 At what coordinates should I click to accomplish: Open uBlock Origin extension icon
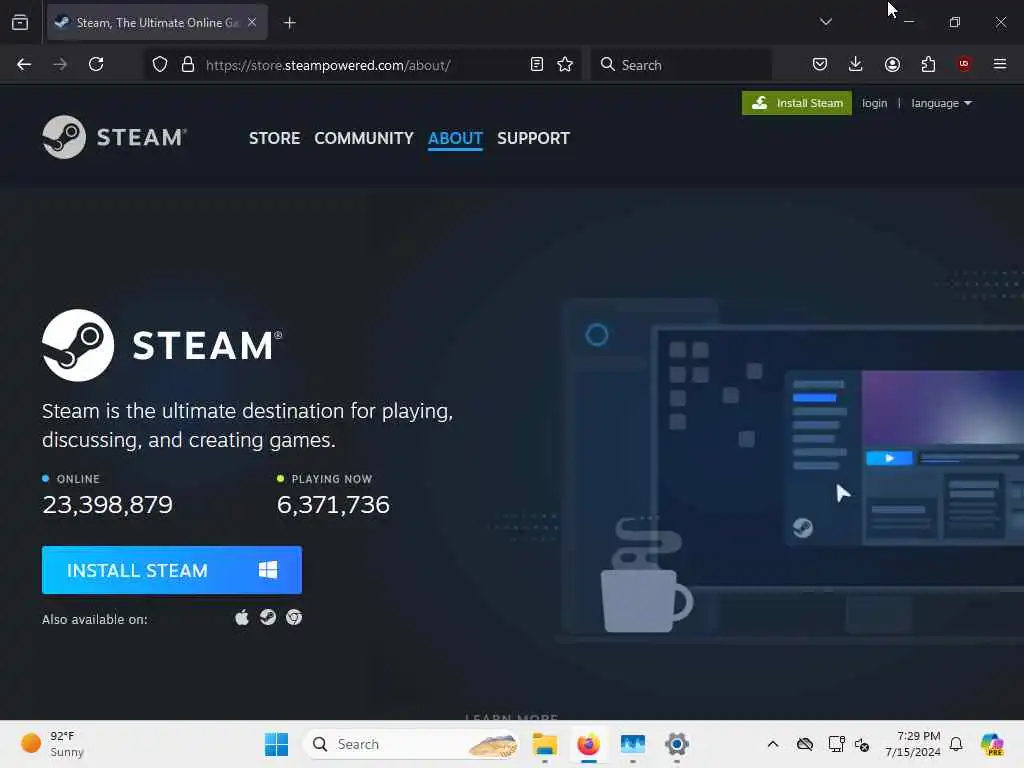point(964,64)
